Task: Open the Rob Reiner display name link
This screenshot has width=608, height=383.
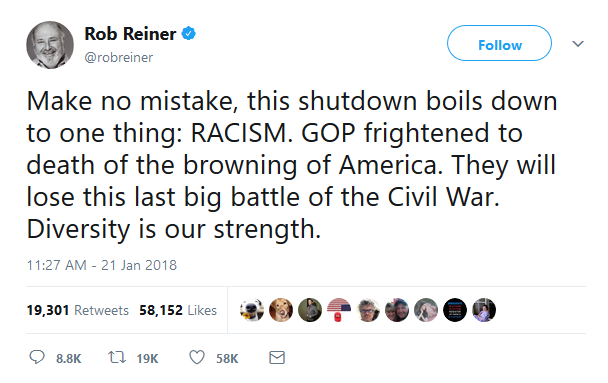Action: click(x=130, y=34)
